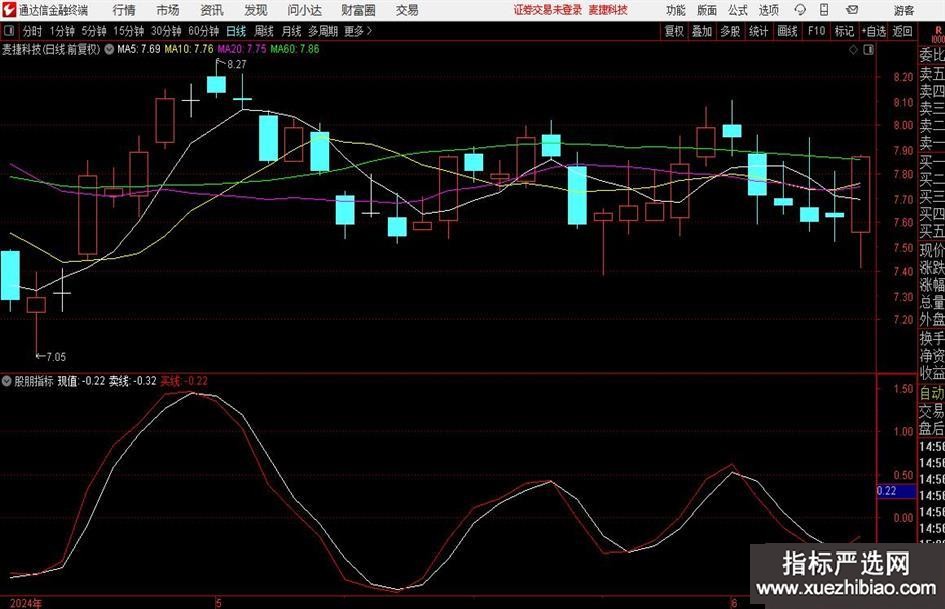Switch to 60分钟 period tab

(203, 31)
